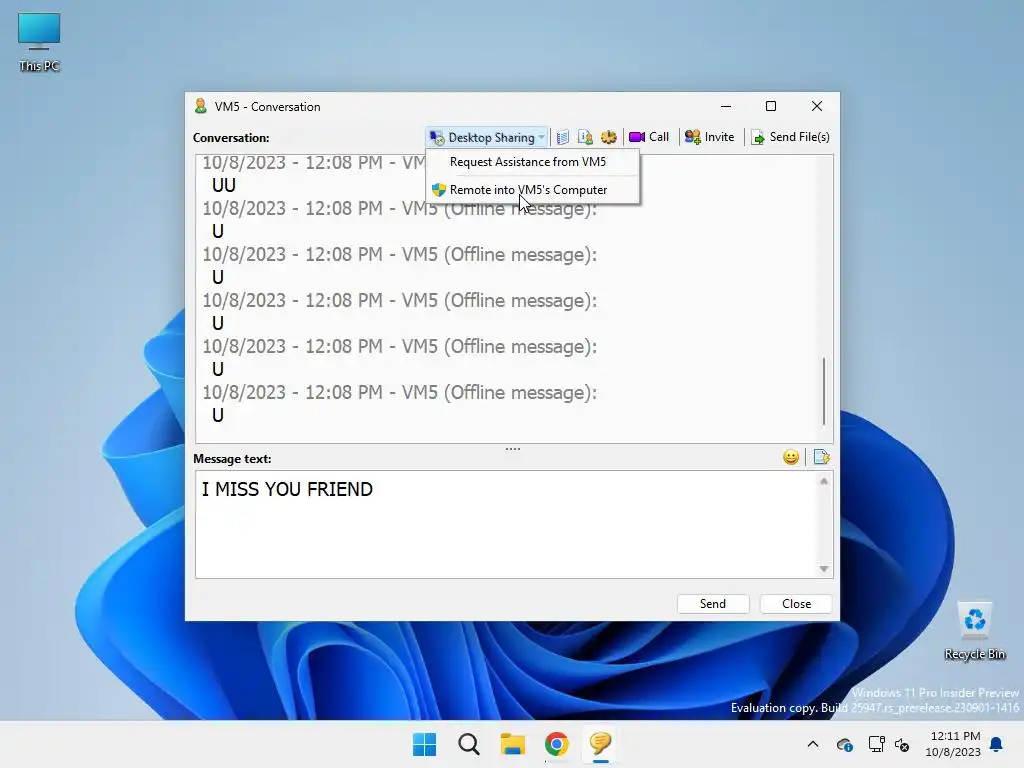Close the conversation with Close button
This screenshot has width=1024, height=768.
(x=796, y=604)
